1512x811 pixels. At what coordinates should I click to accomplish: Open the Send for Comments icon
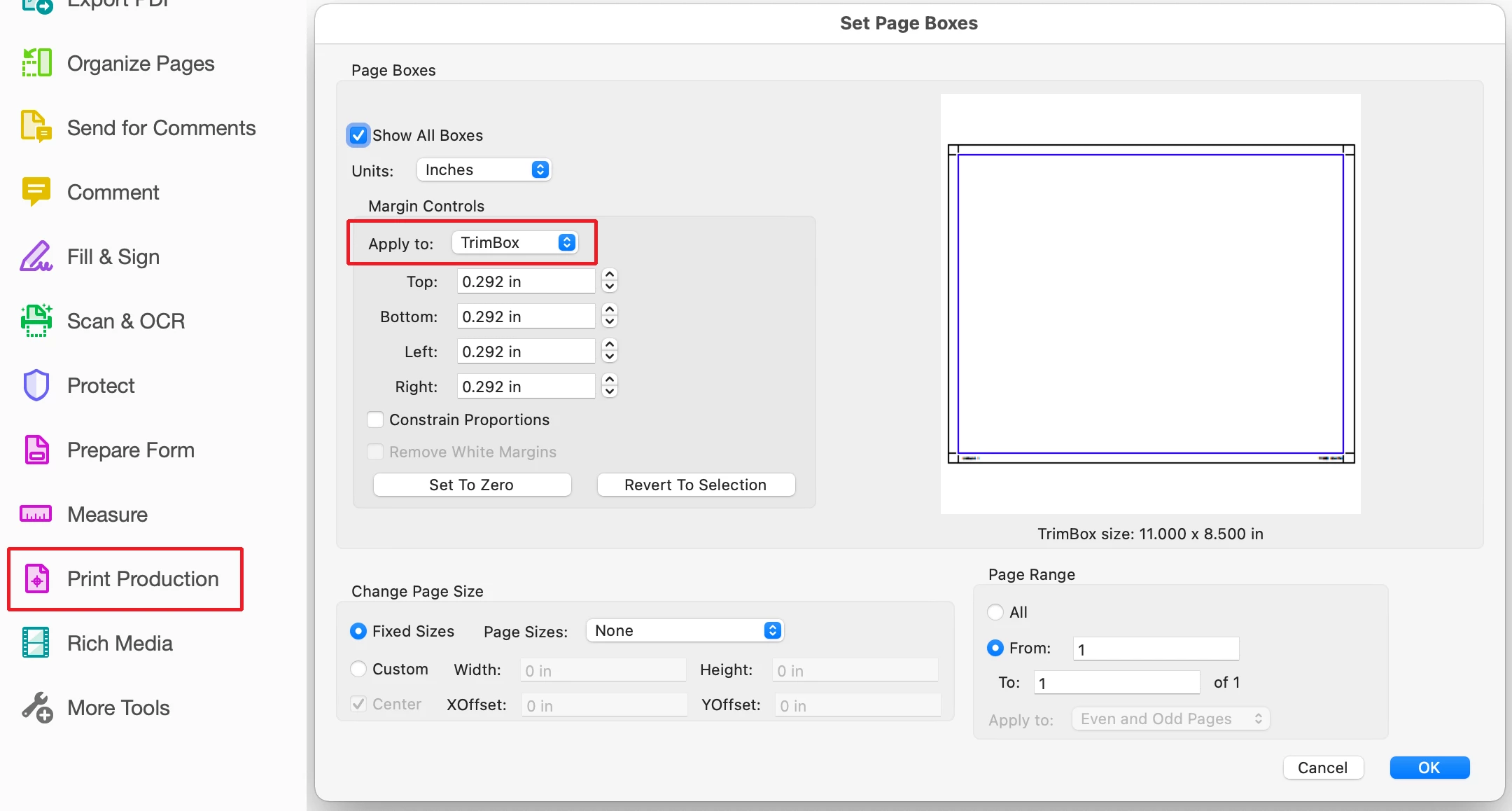pyautogui.click(x=36, y=127)
